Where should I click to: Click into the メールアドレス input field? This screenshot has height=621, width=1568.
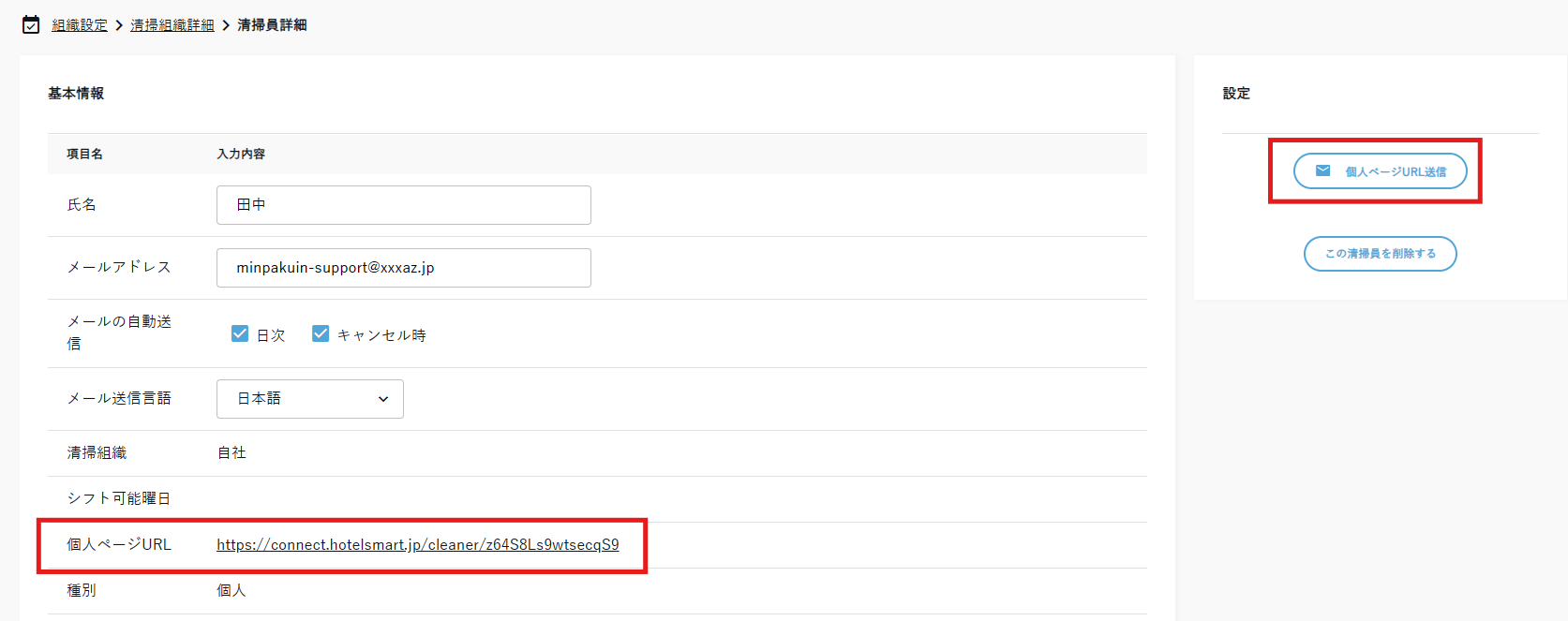coord(403,268)
